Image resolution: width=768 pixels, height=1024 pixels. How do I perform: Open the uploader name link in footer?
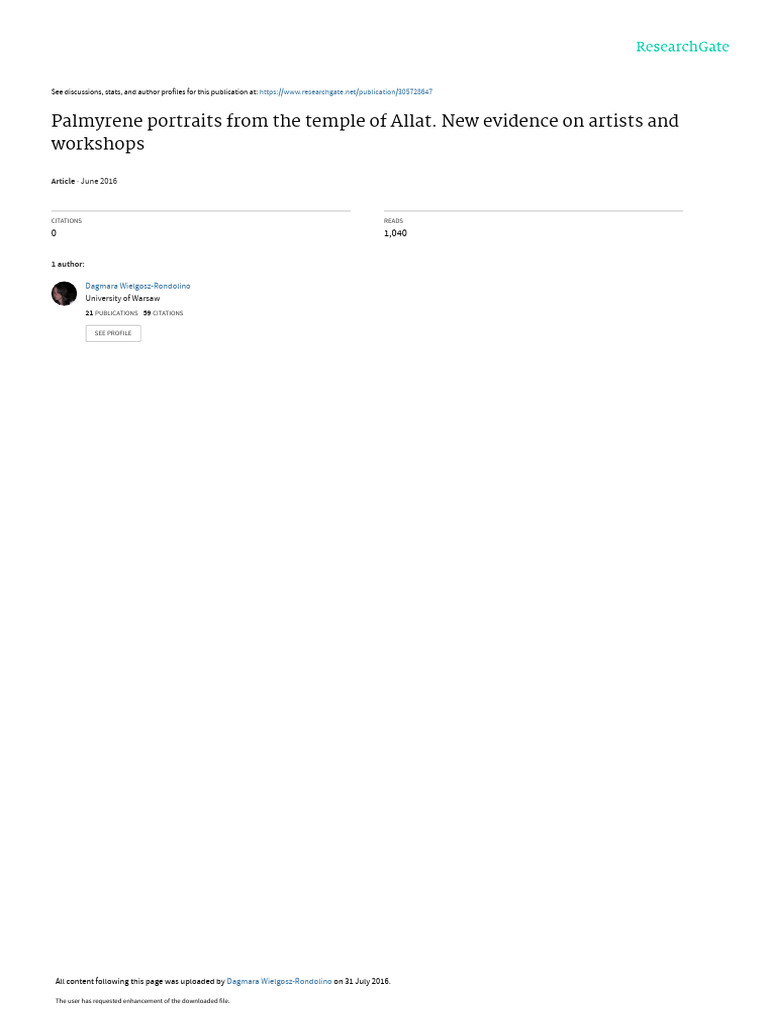coord(279,981)
